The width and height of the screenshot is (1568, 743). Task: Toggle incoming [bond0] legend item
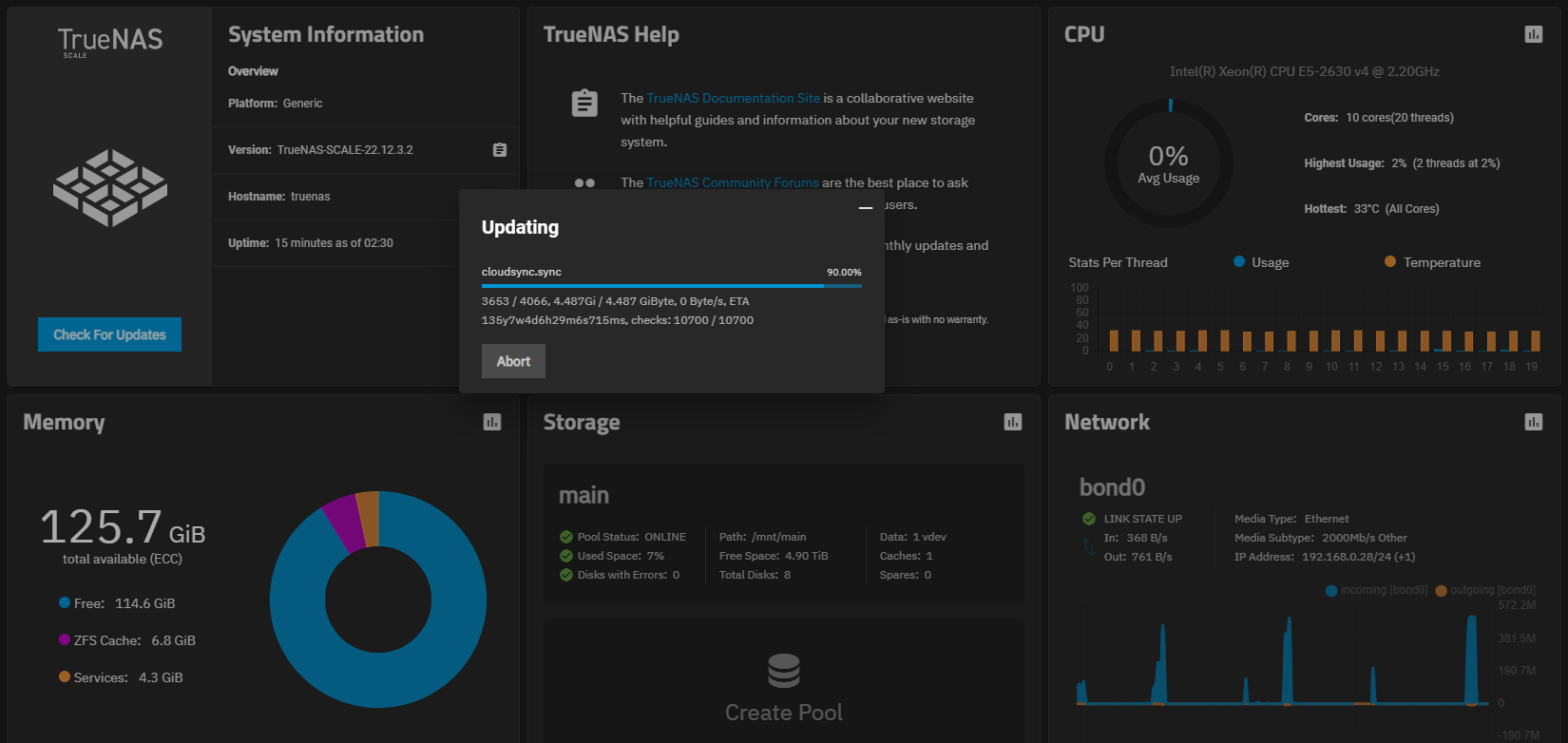coord(1377,590)
